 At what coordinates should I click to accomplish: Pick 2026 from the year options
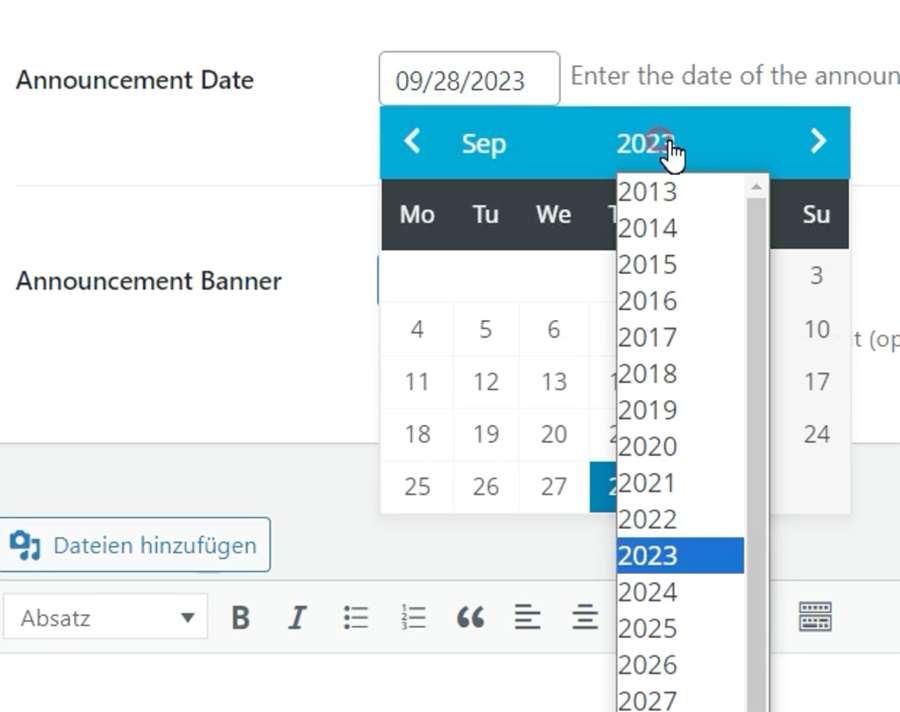pyautogui.click(x=648, y=665)
